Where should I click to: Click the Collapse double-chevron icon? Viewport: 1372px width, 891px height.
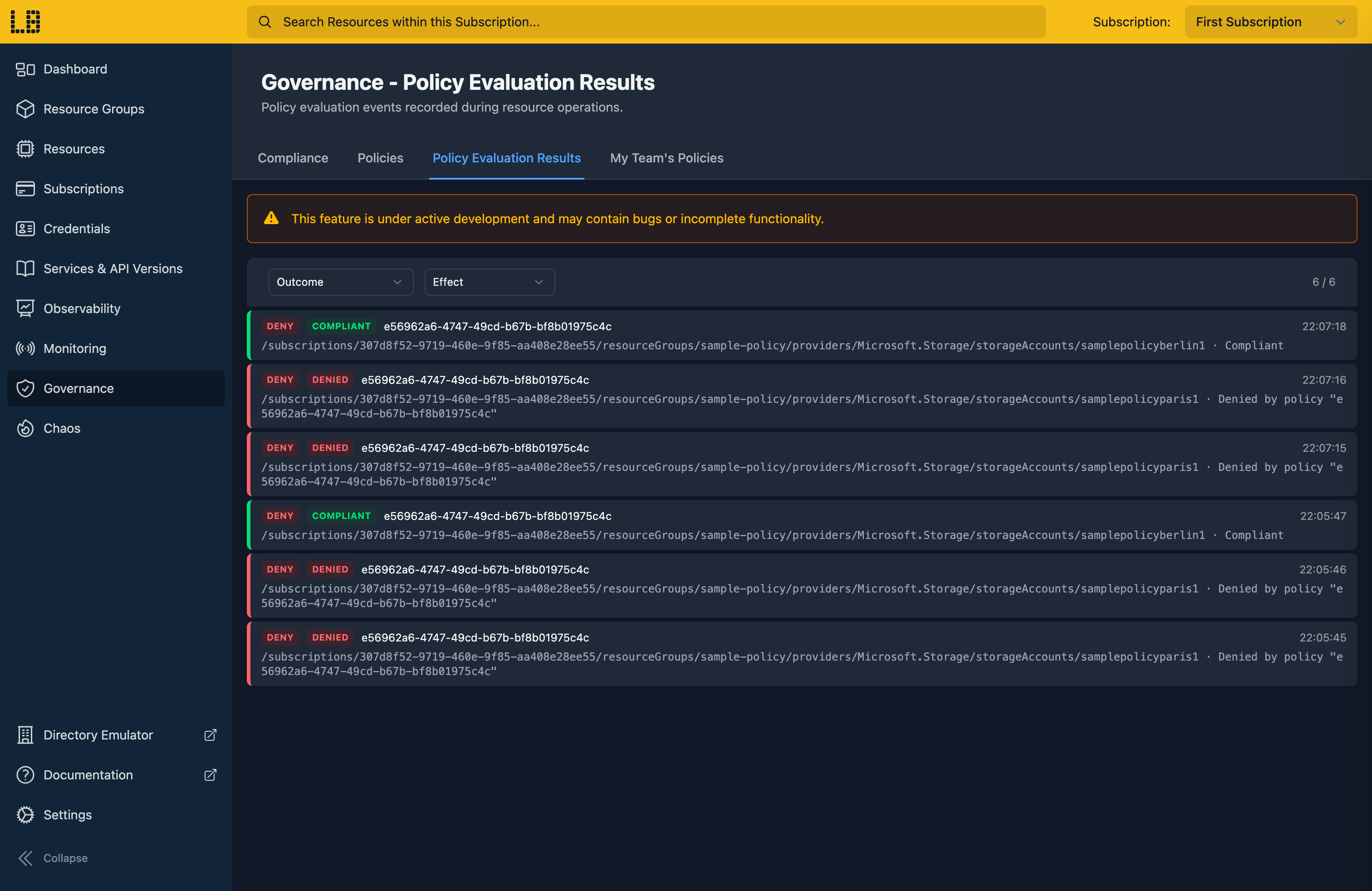pyautogui.click(x=25, y=858)
